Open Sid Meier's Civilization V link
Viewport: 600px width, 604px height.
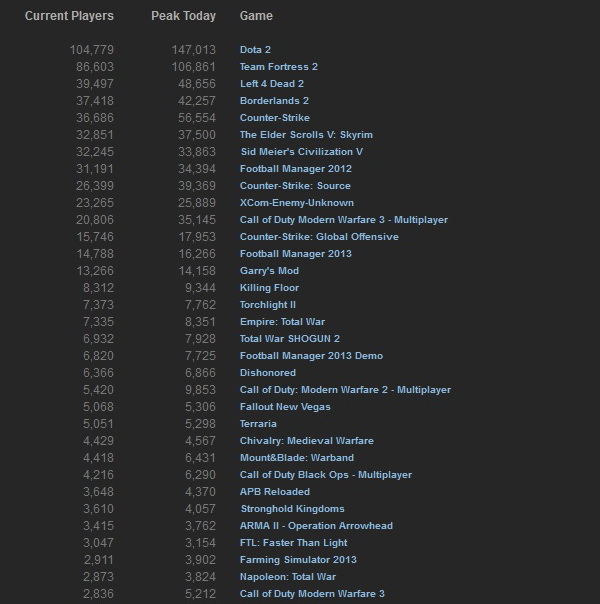tap(302, 152)
